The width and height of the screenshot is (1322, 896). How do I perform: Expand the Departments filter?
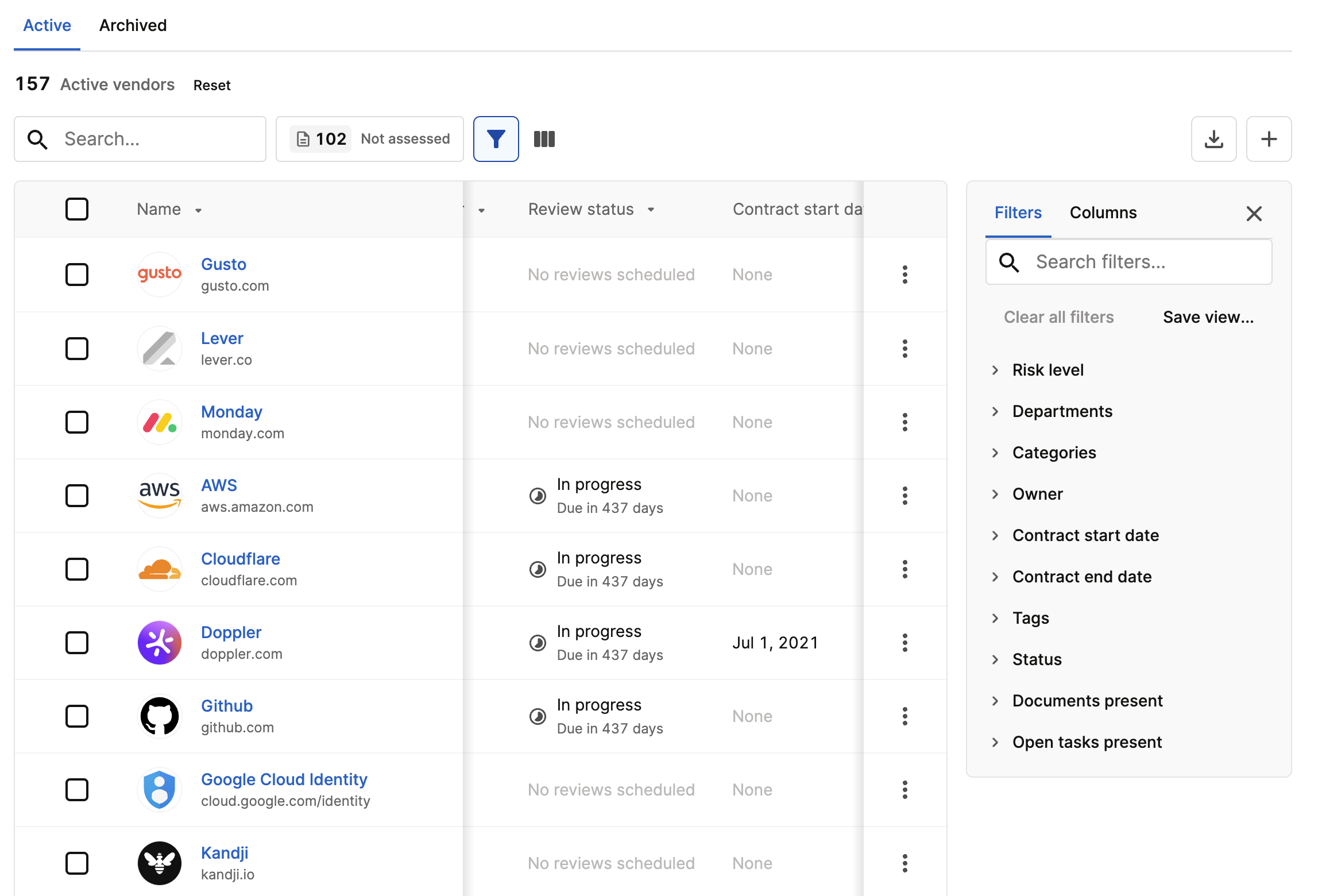1052,411
